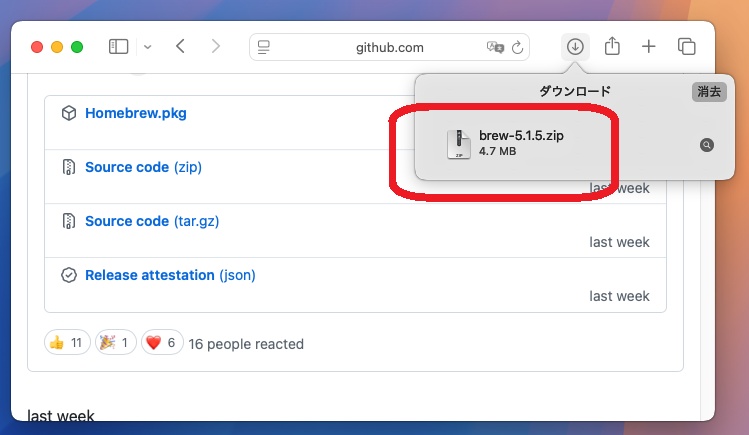Add a heart reaction (6)

coord(162,342)
